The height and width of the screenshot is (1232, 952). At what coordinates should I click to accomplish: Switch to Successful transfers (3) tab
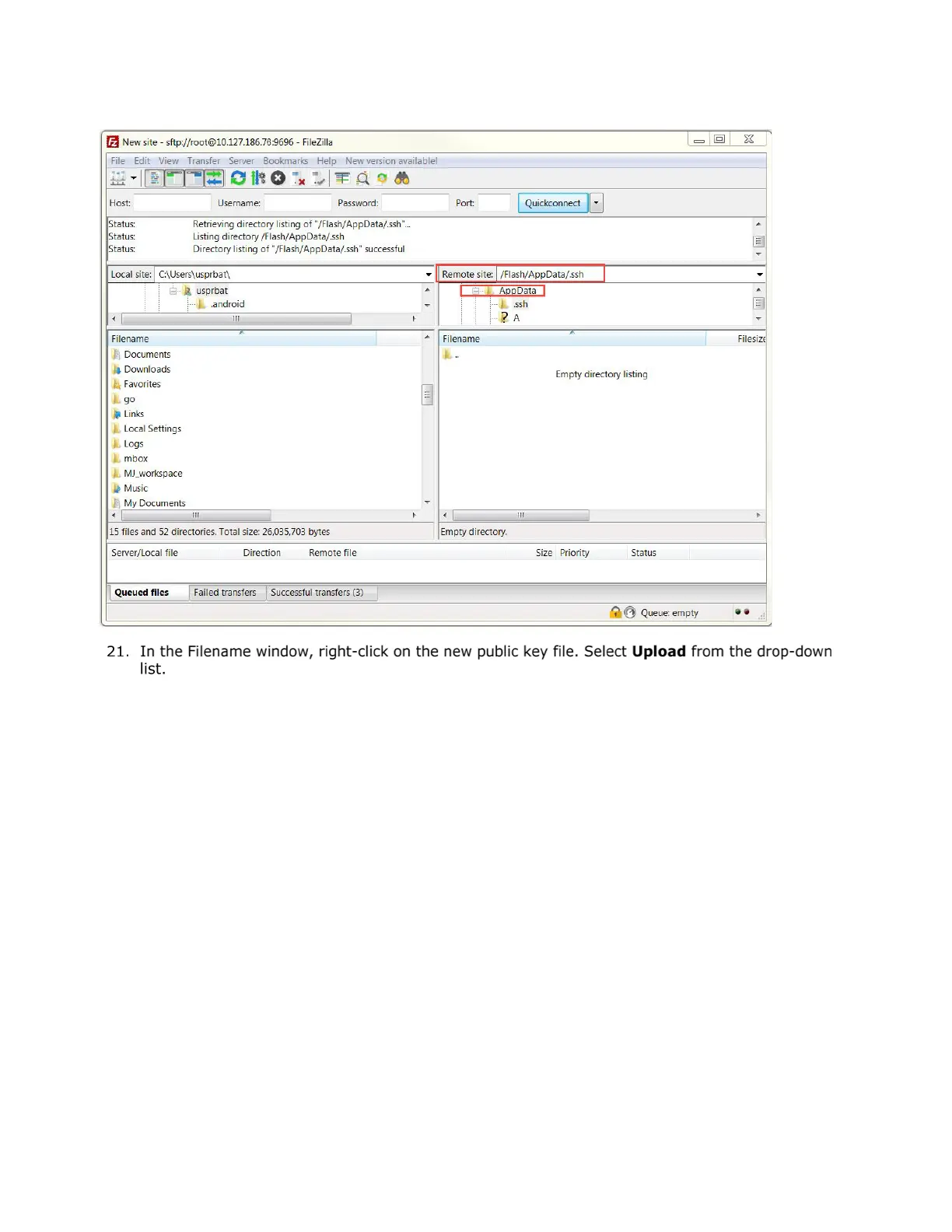click(320, 593)
